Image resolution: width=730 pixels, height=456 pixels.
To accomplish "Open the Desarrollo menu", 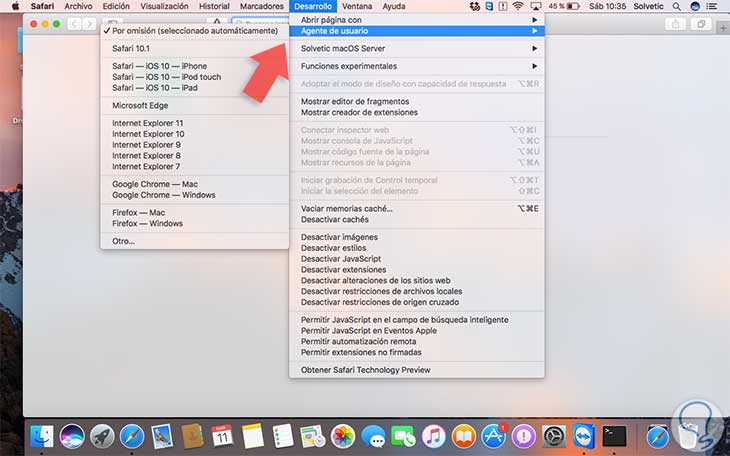I will tap(313, 6).
